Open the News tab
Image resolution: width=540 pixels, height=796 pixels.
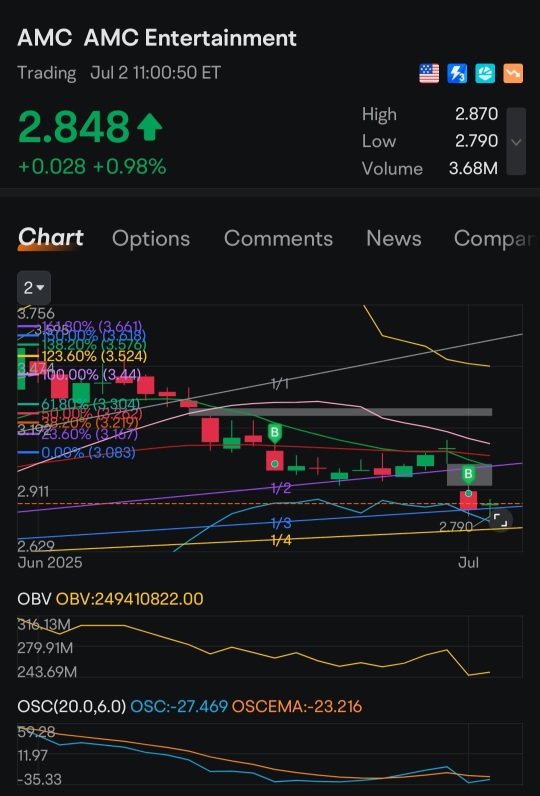(x=394, y=239)
